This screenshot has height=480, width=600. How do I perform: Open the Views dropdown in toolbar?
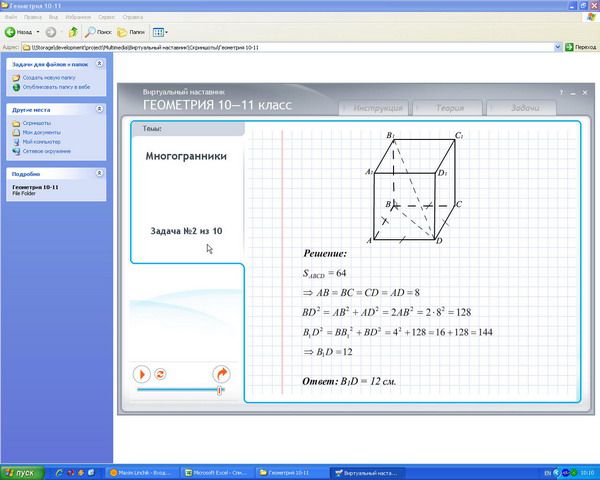click(x=160, y=32)
